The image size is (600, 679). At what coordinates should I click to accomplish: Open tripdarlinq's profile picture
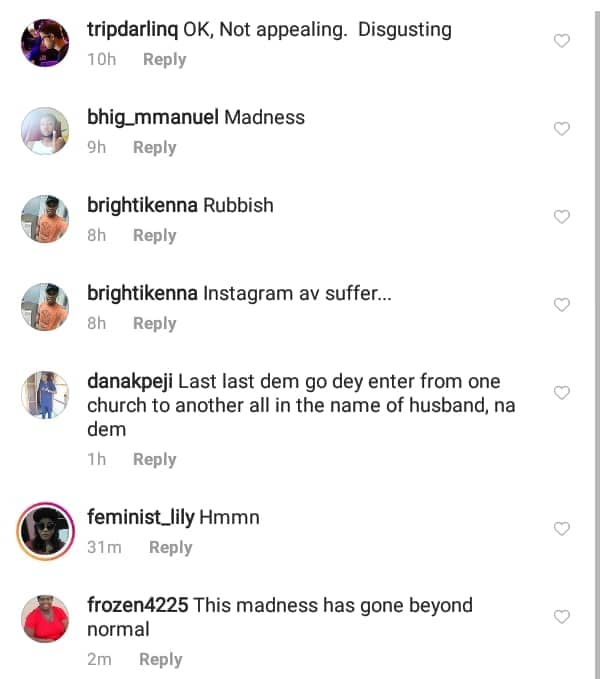click(x=45, y=43)
